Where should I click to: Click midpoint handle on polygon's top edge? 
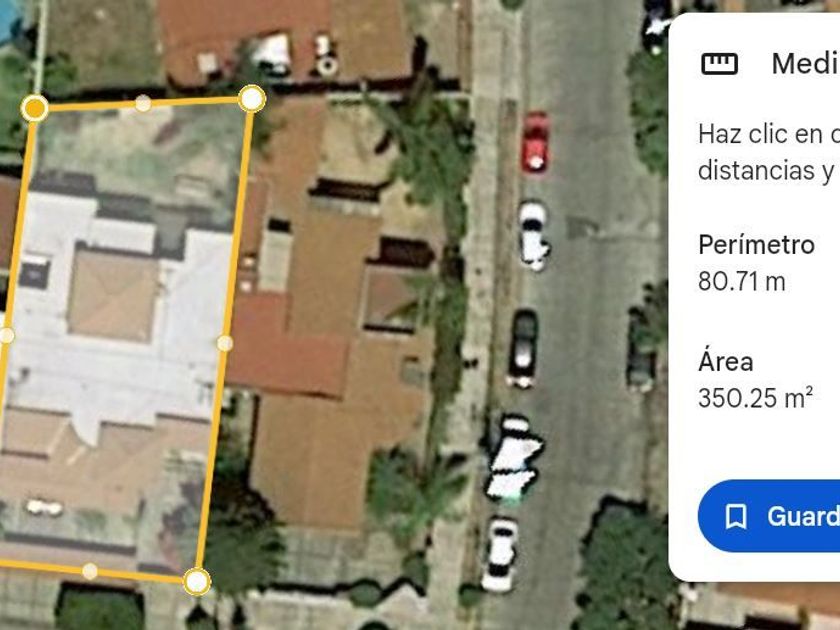142,103
